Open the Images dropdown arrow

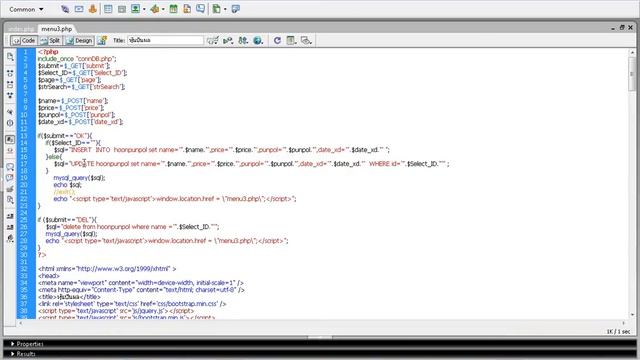coord(144,9)
